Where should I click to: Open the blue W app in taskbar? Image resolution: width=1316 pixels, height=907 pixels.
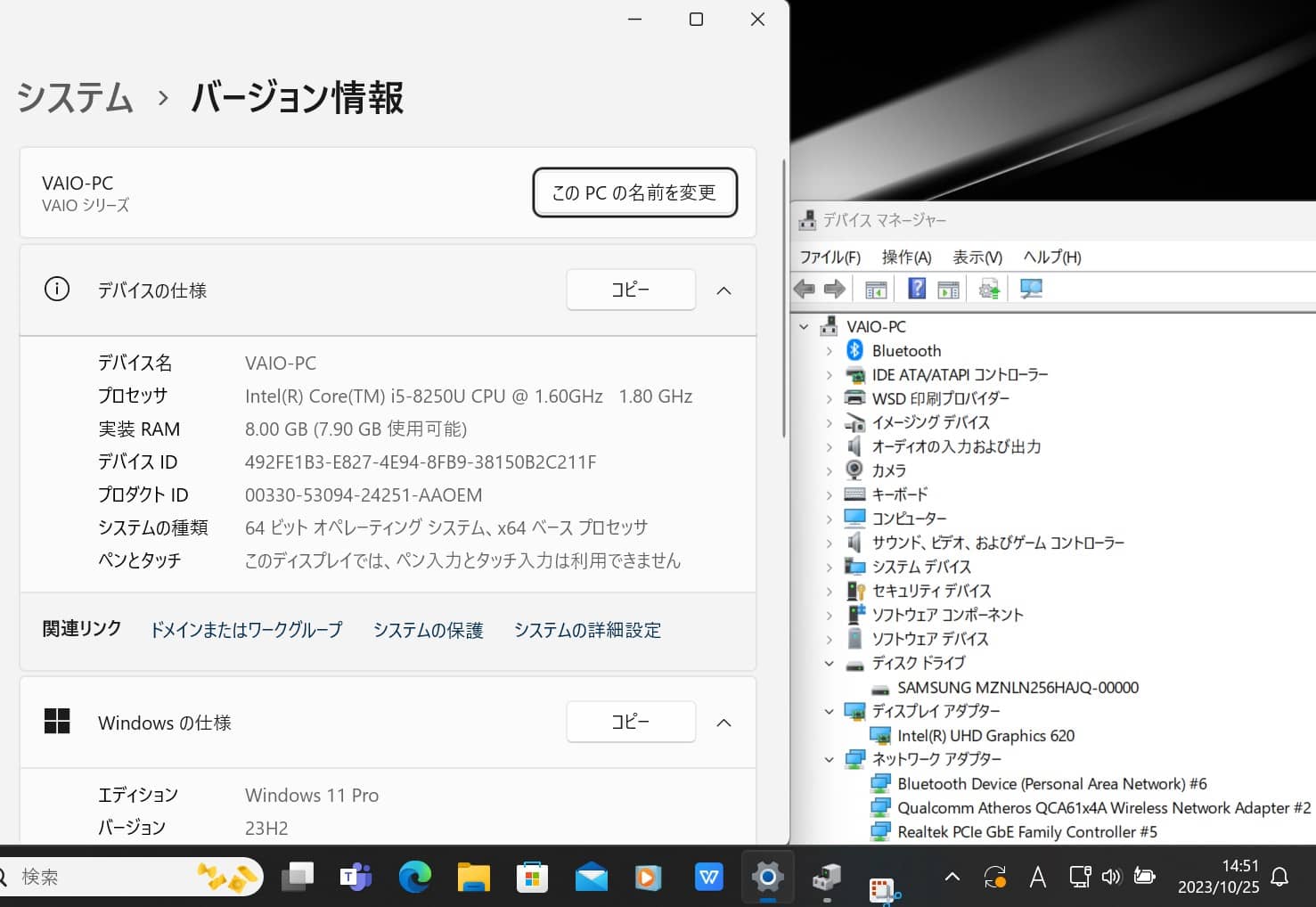(x=708, y=878)
